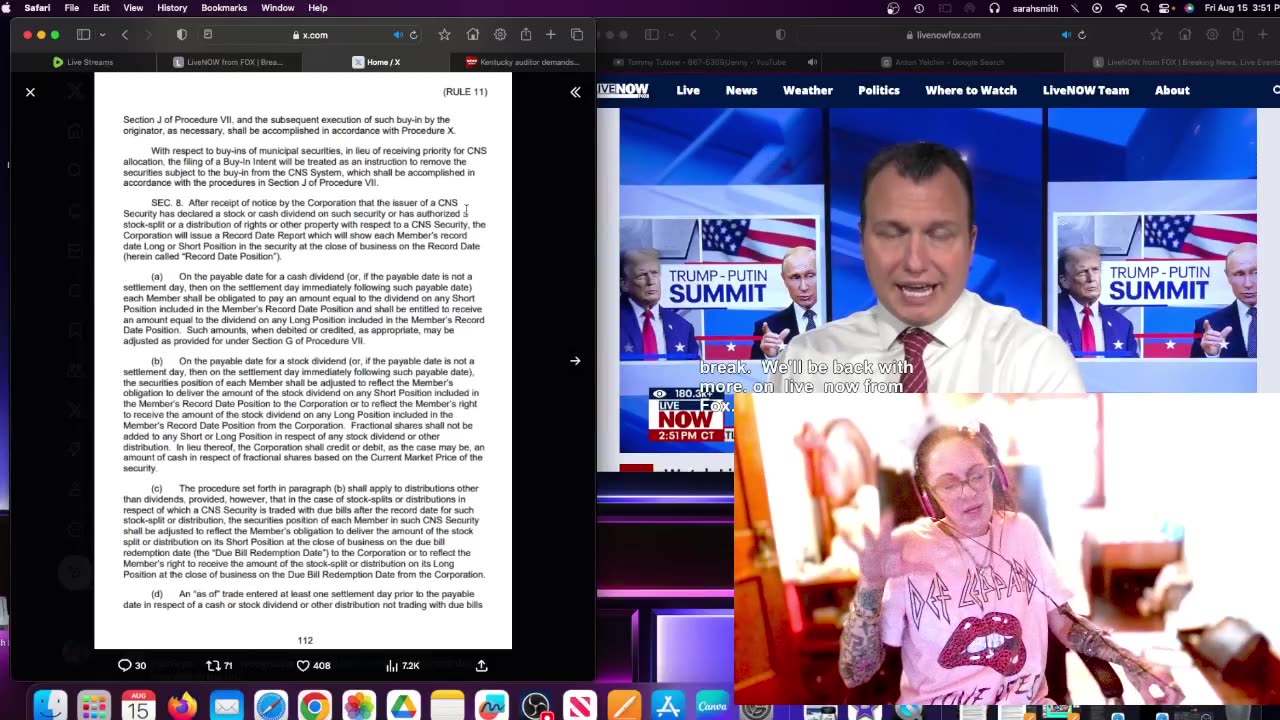
Task: Switch to the Live Streams tab
Action: tap(83, 62)
